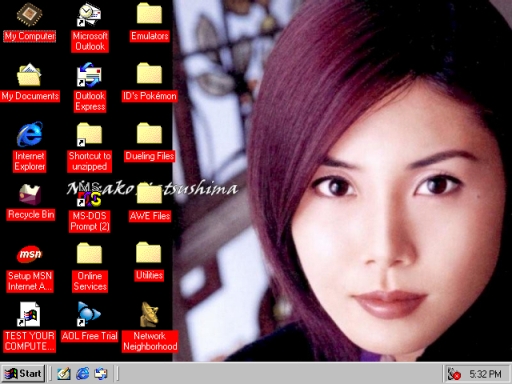
Task: Select the Internet Explorer desktop icon
Action: click(30, 134)
